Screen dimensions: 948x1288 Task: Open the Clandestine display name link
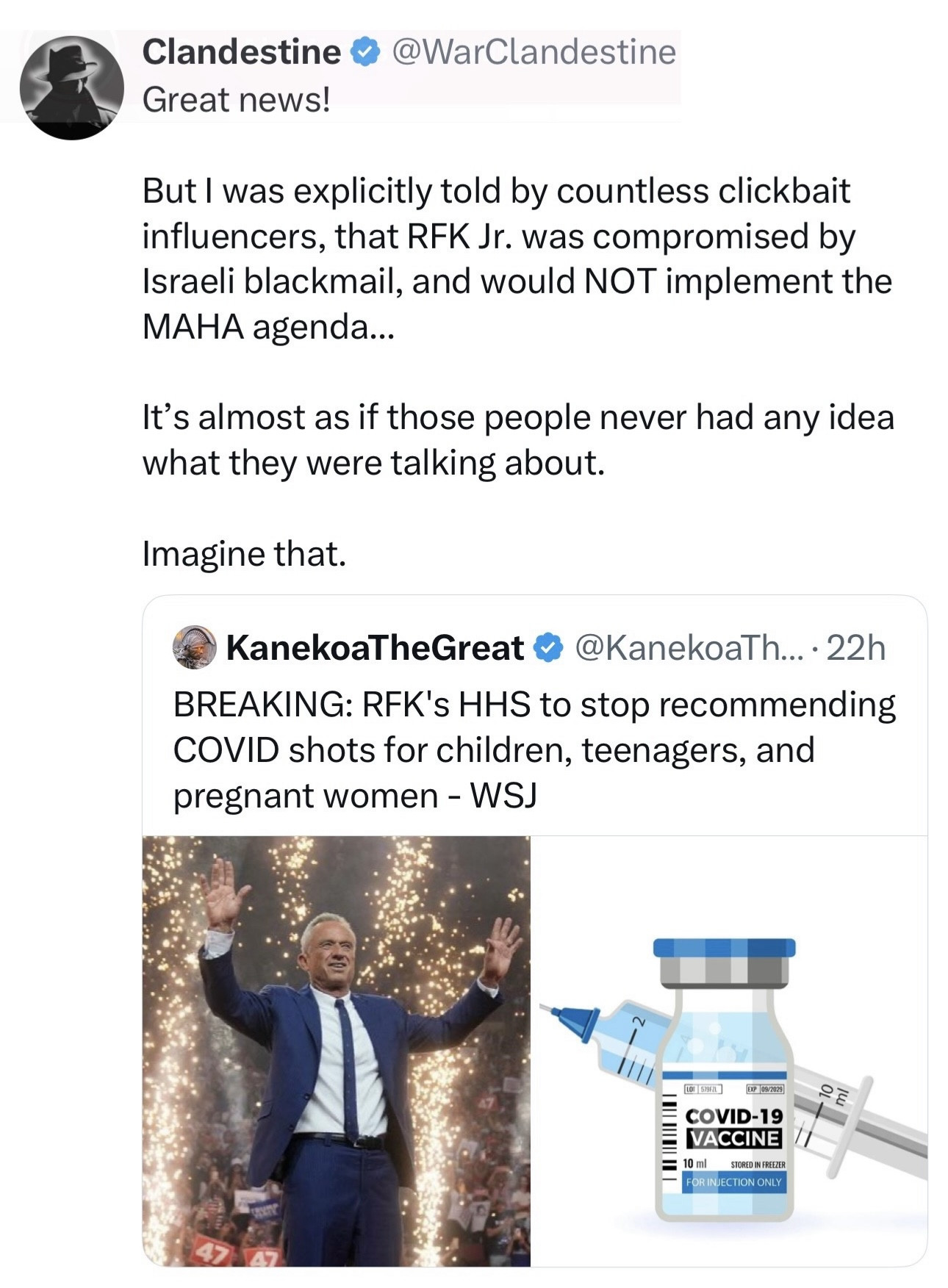click(x=241, y=52)
